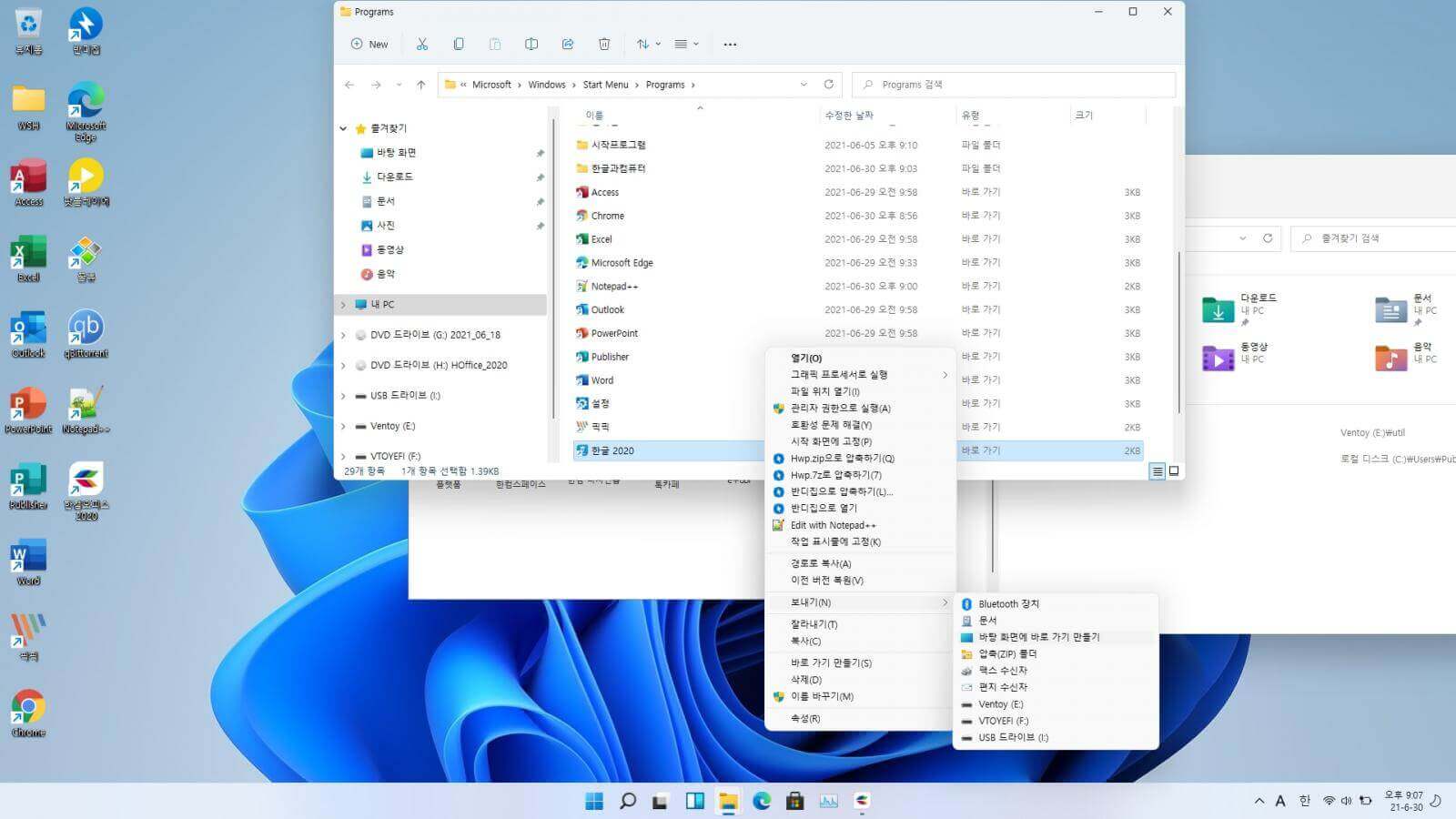Expand the USB 드라이브 (I:) tree node
The width and height of the screenshot is (1456, 819).
coord(343,396)
